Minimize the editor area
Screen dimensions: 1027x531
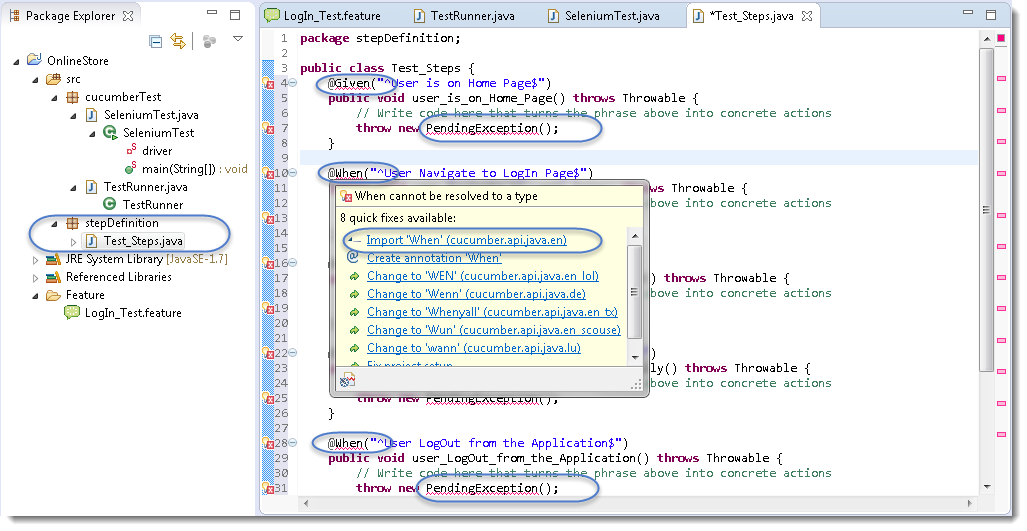coord(968,13)
